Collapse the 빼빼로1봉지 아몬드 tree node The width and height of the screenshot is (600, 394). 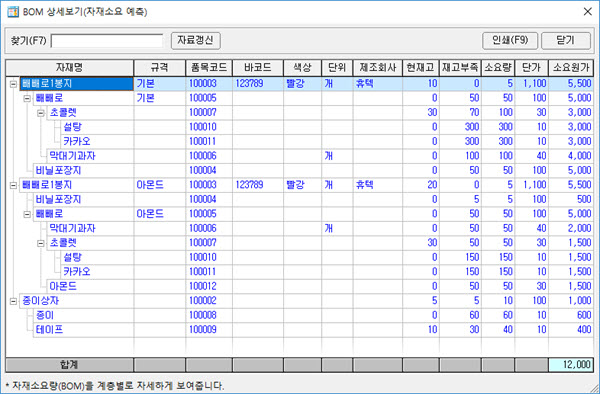pos(13,185)
